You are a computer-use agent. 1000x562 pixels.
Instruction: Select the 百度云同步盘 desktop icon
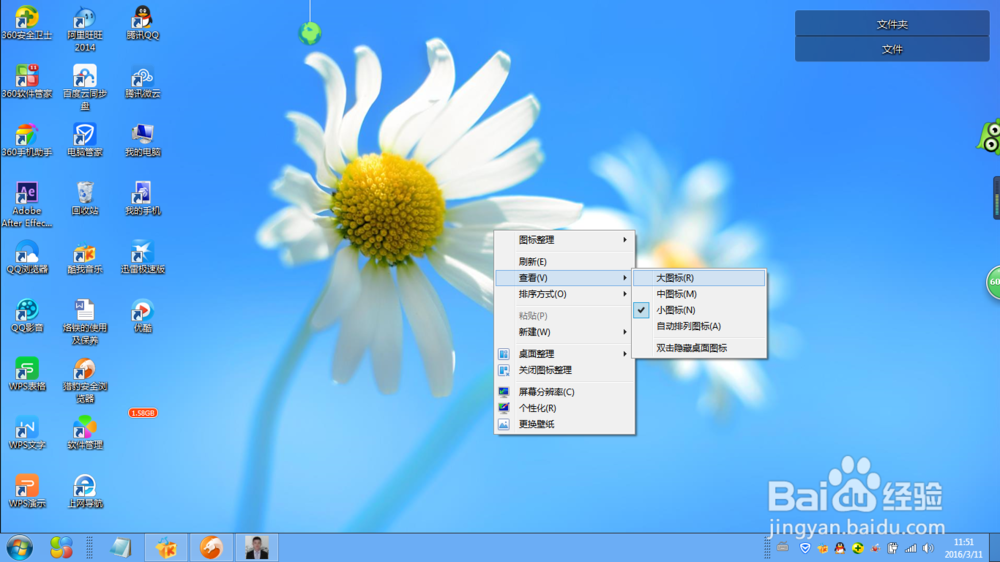click(85, 87)
